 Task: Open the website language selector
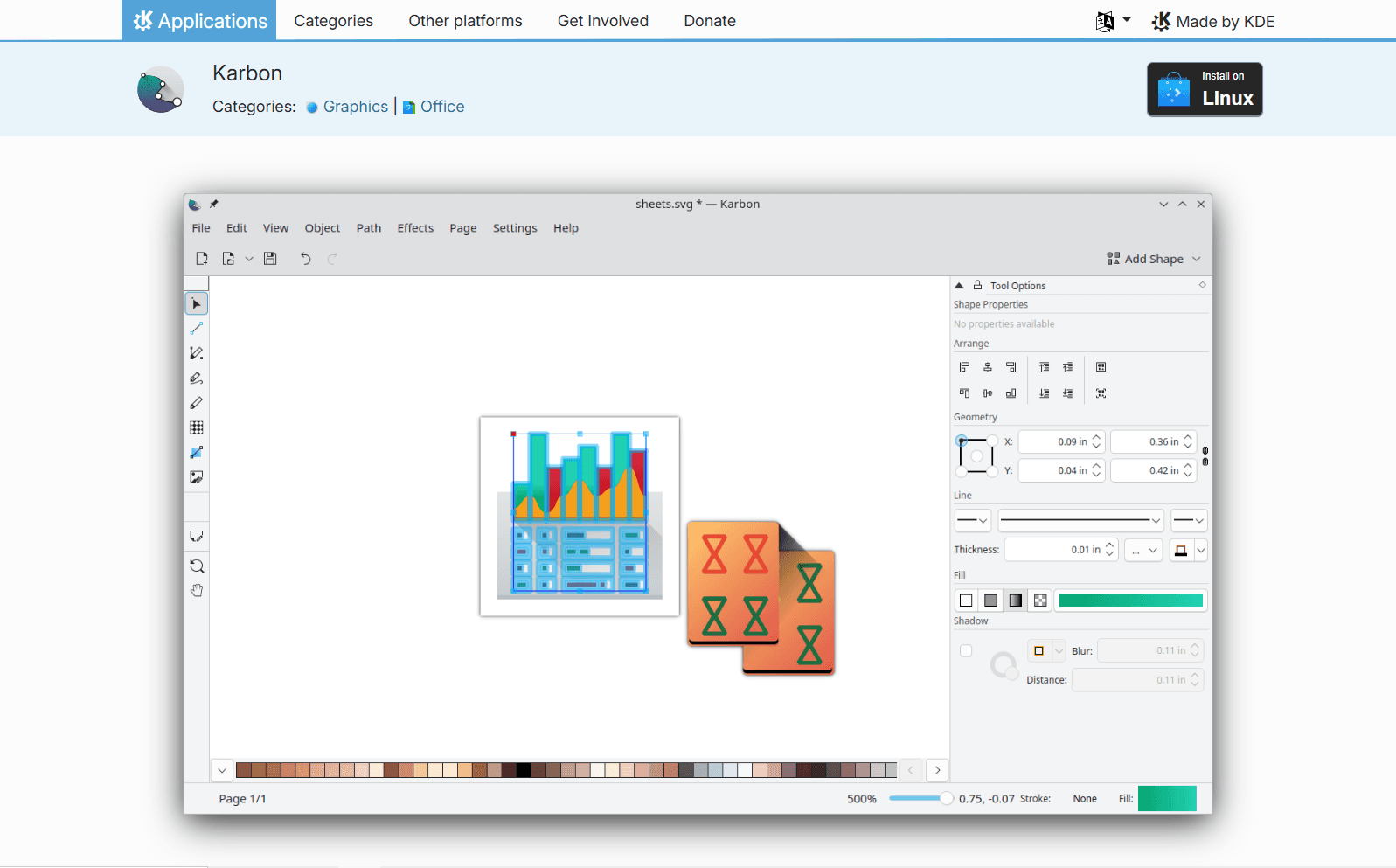coord(1113,21)
